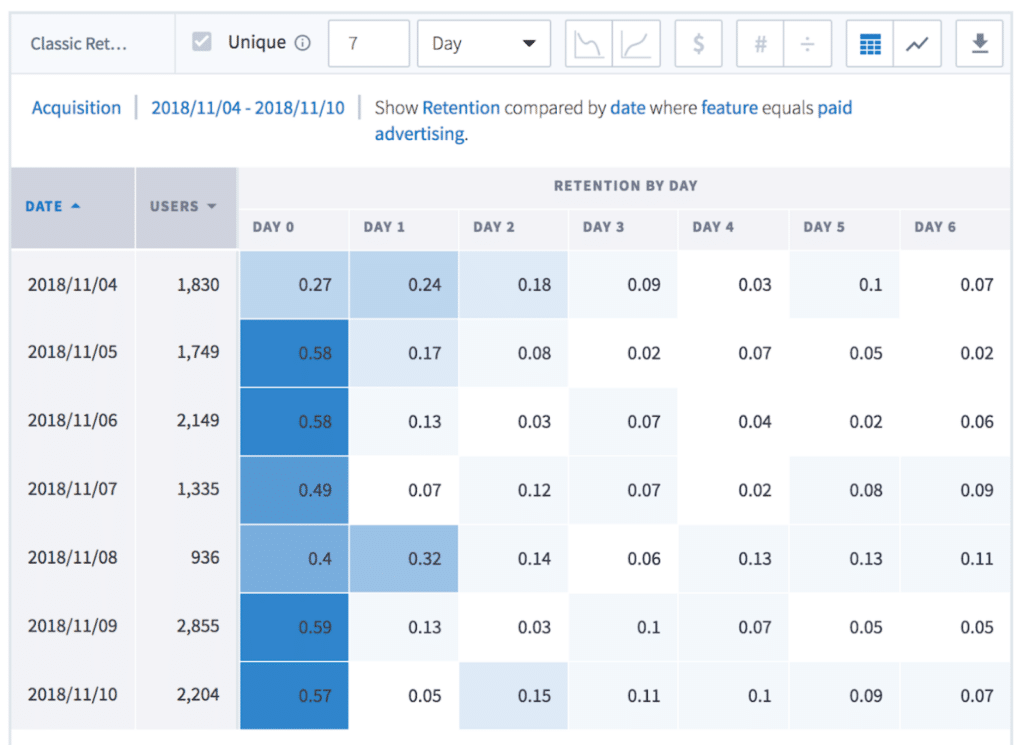The height and width of the screenshot is (745, 1024).
Task: Open the 2018/11/04 - 2018/11/10 date range
Action: point(247,108)
